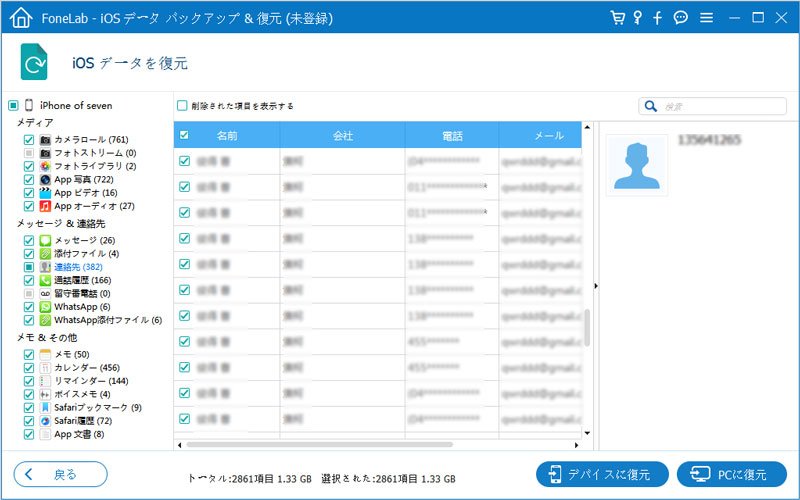Viewport: 800px width, 500px height.
Task: Click the App 写真 icon
Action: (x=45, y=179)
